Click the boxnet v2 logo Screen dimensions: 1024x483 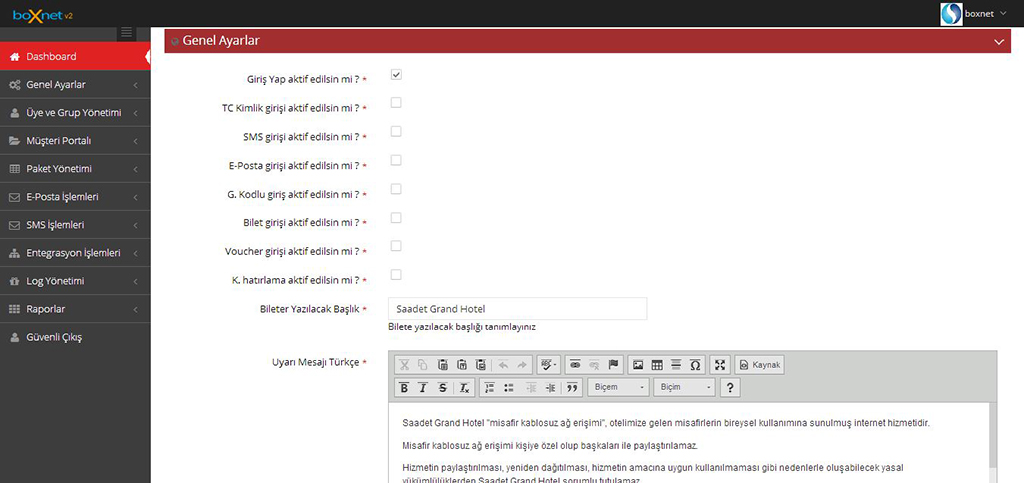click(43, 14)
